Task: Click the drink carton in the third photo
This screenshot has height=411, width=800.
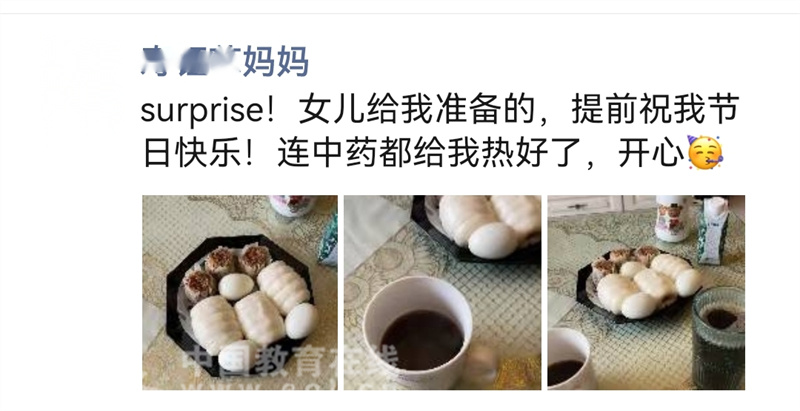Action: [712, 229]
